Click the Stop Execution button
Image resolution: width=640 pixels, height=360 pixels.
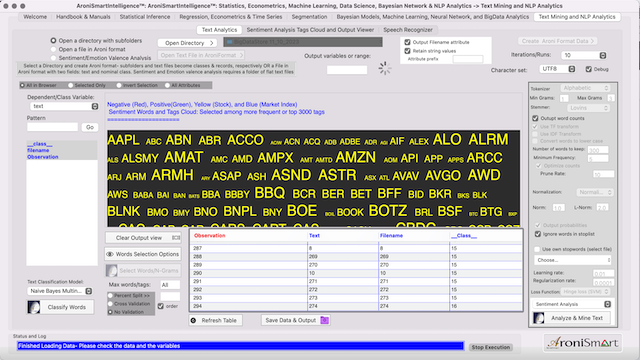point(491,347)
